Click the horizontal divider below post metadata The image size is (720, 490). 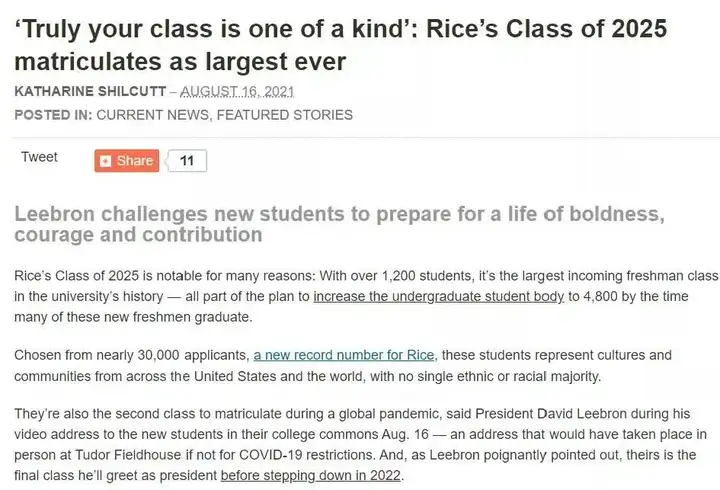pyautogui.click(x=366, y=137)
